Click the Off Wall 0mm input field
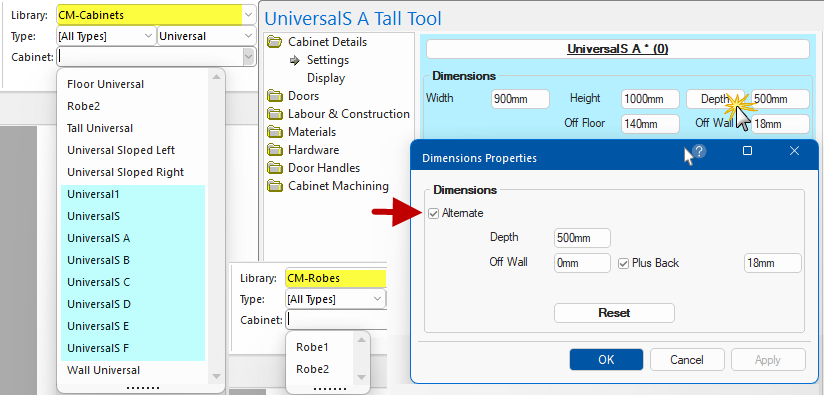This screenshot has width=824, height=395. click(582, 263)
